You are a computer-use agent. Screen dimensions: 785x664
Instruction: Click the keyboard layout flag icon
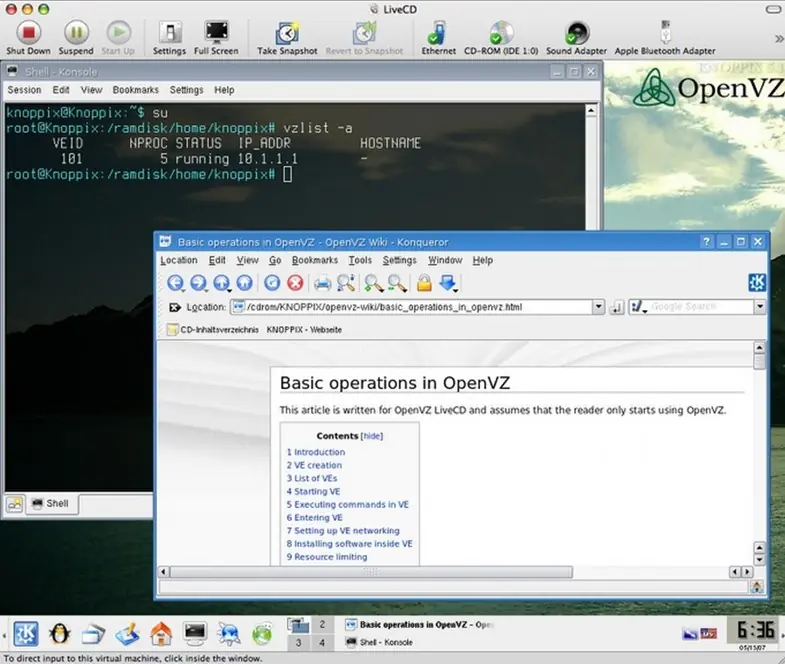click(708, 634)
